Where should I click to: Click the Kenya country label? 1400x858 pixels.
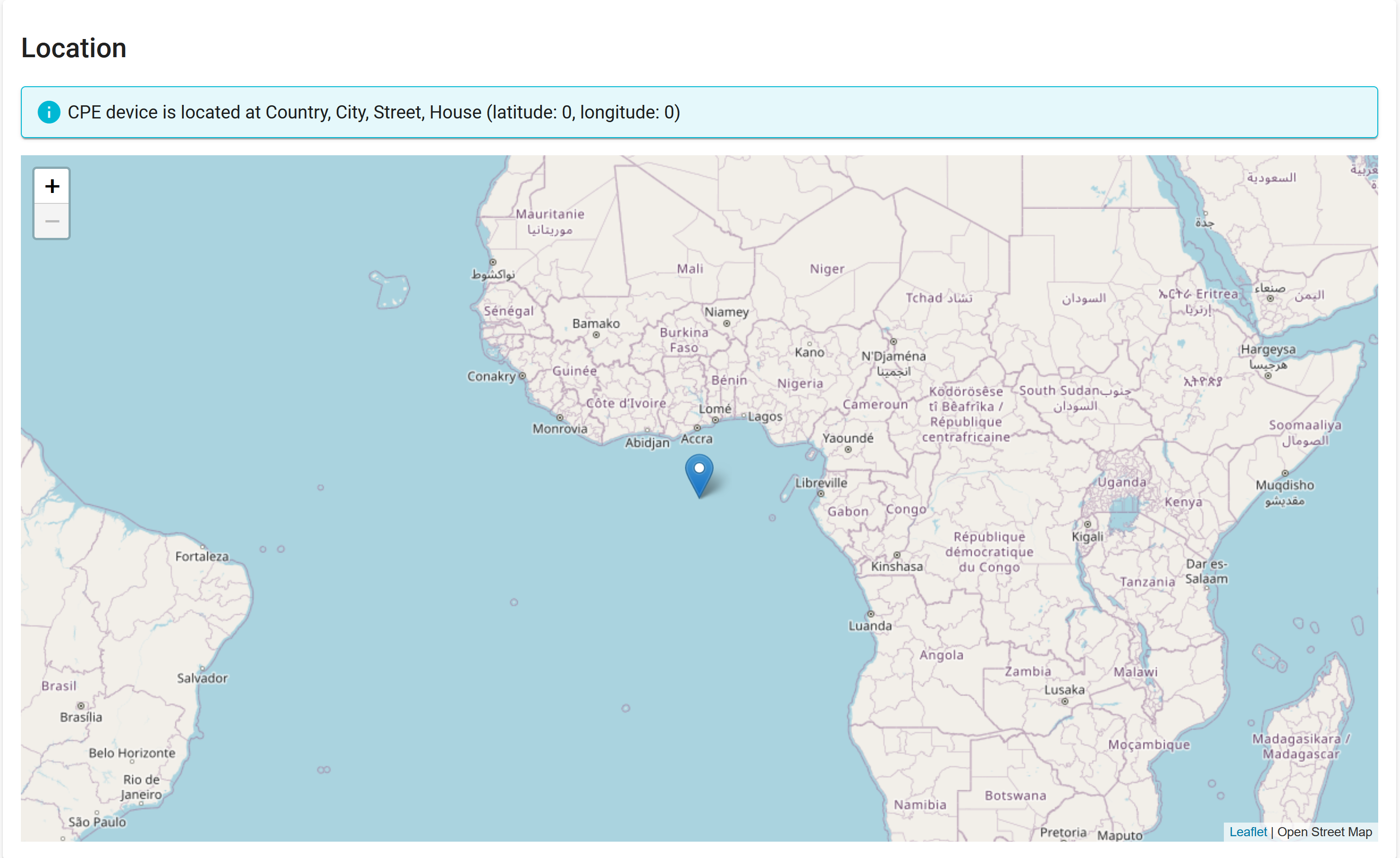coord(1183,502)
